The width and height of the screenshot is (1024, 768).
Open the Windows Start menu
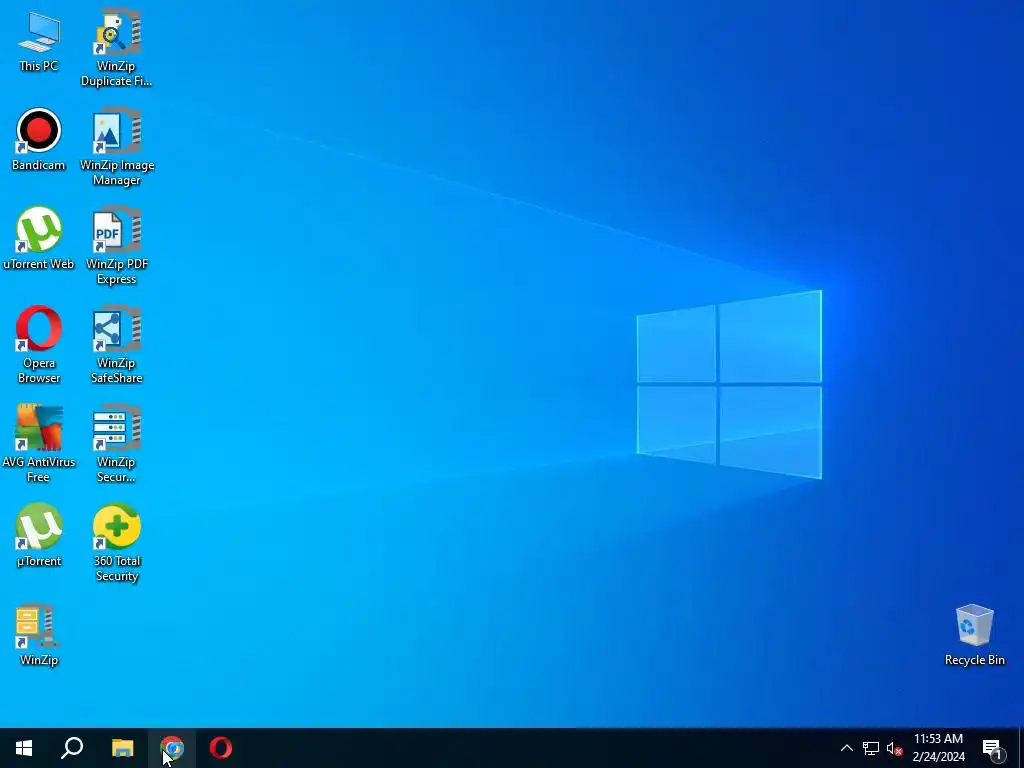click(x=24, y=748)
